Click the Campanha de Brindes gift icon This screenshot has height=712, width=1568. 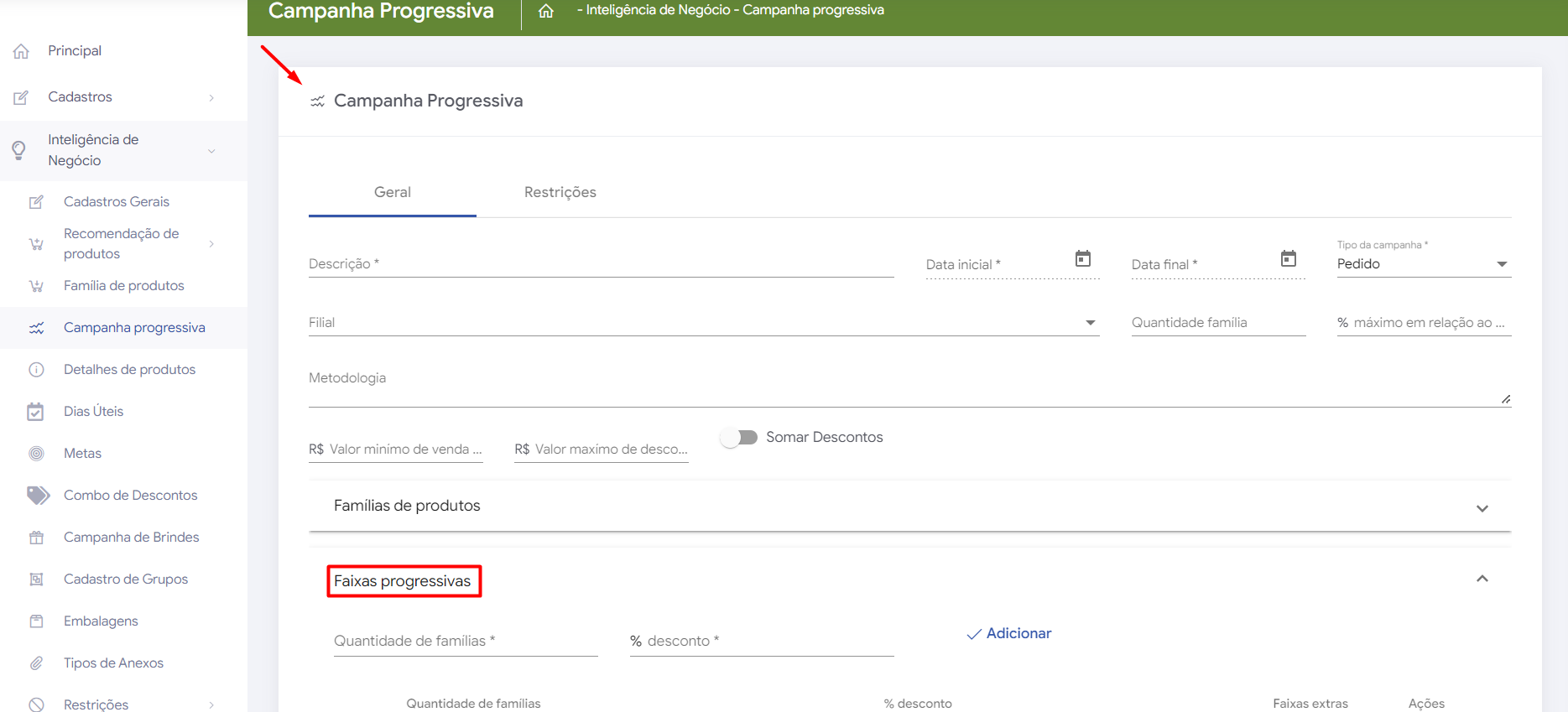coord(37,538)
